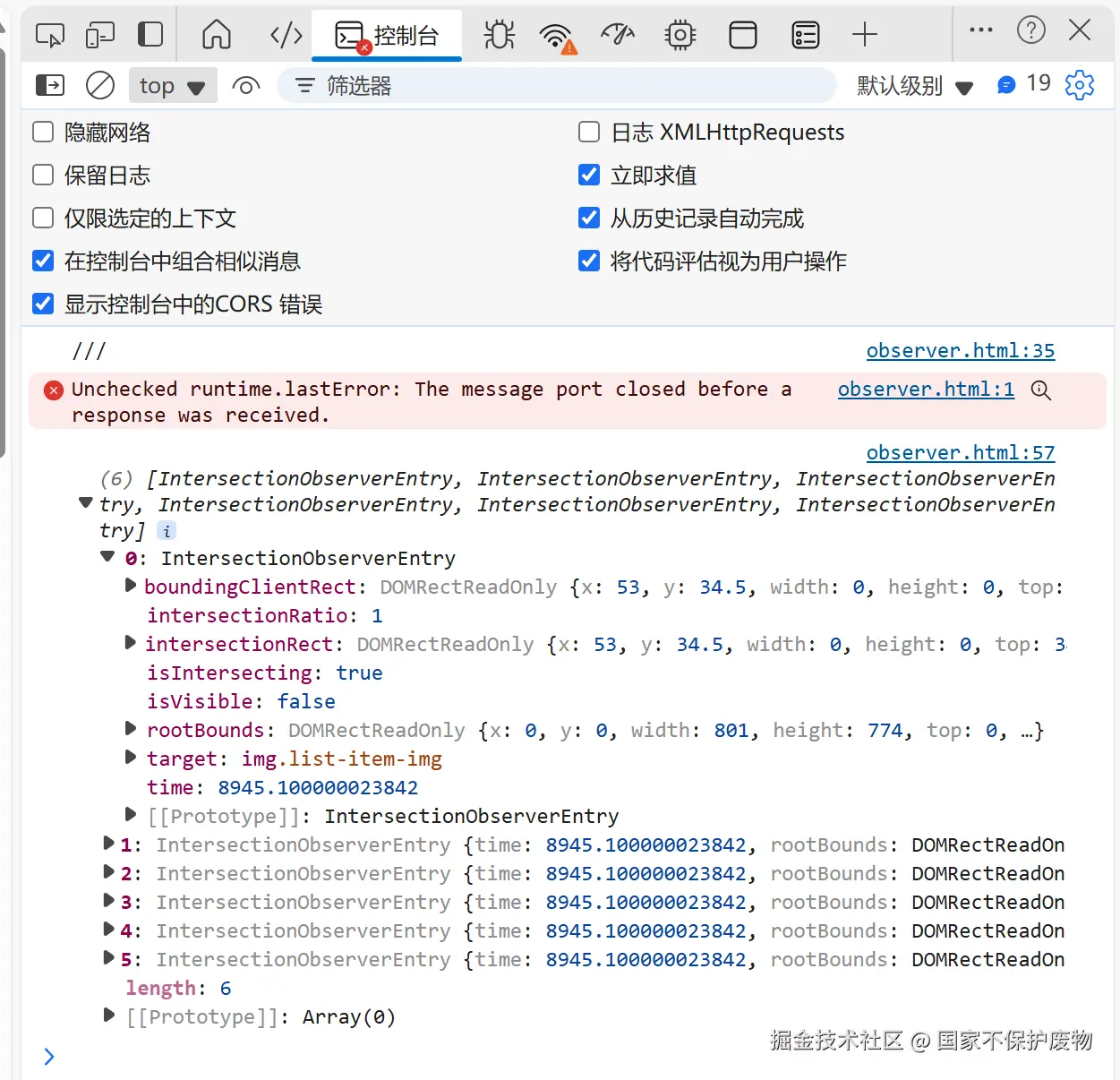Open the three-dot customize menu
Image resolution: width=1120 pixels, height=1080 pixels.
981,30
